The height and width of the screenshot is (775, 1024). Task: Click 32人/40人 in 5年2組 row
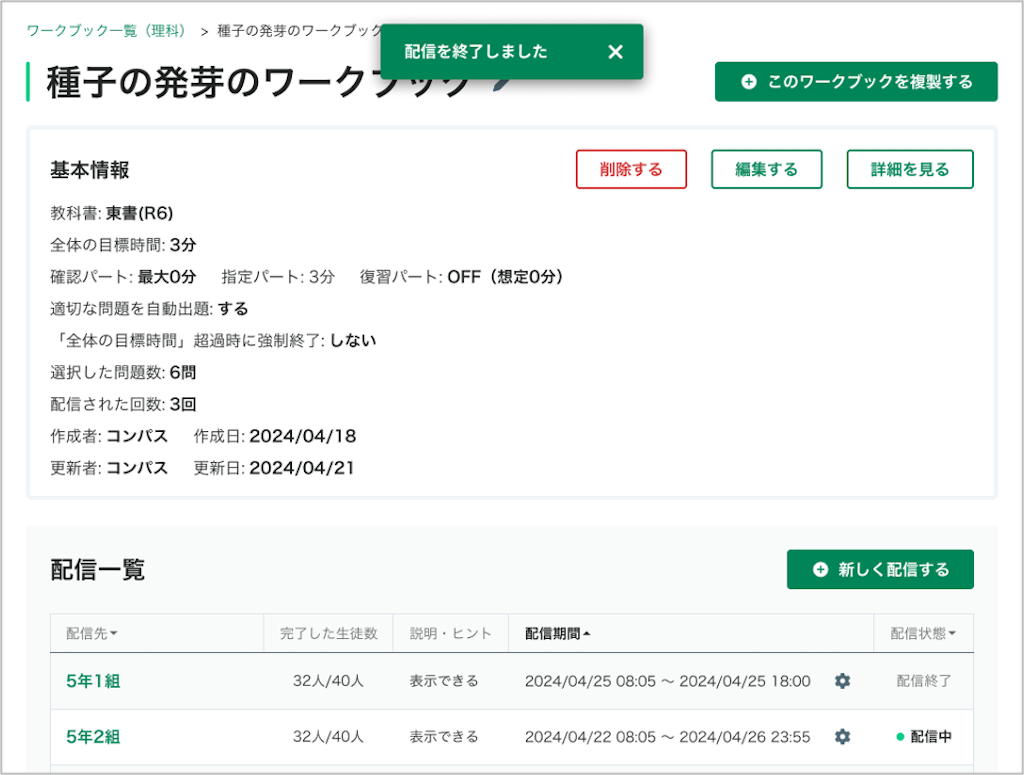click(328, 736)
